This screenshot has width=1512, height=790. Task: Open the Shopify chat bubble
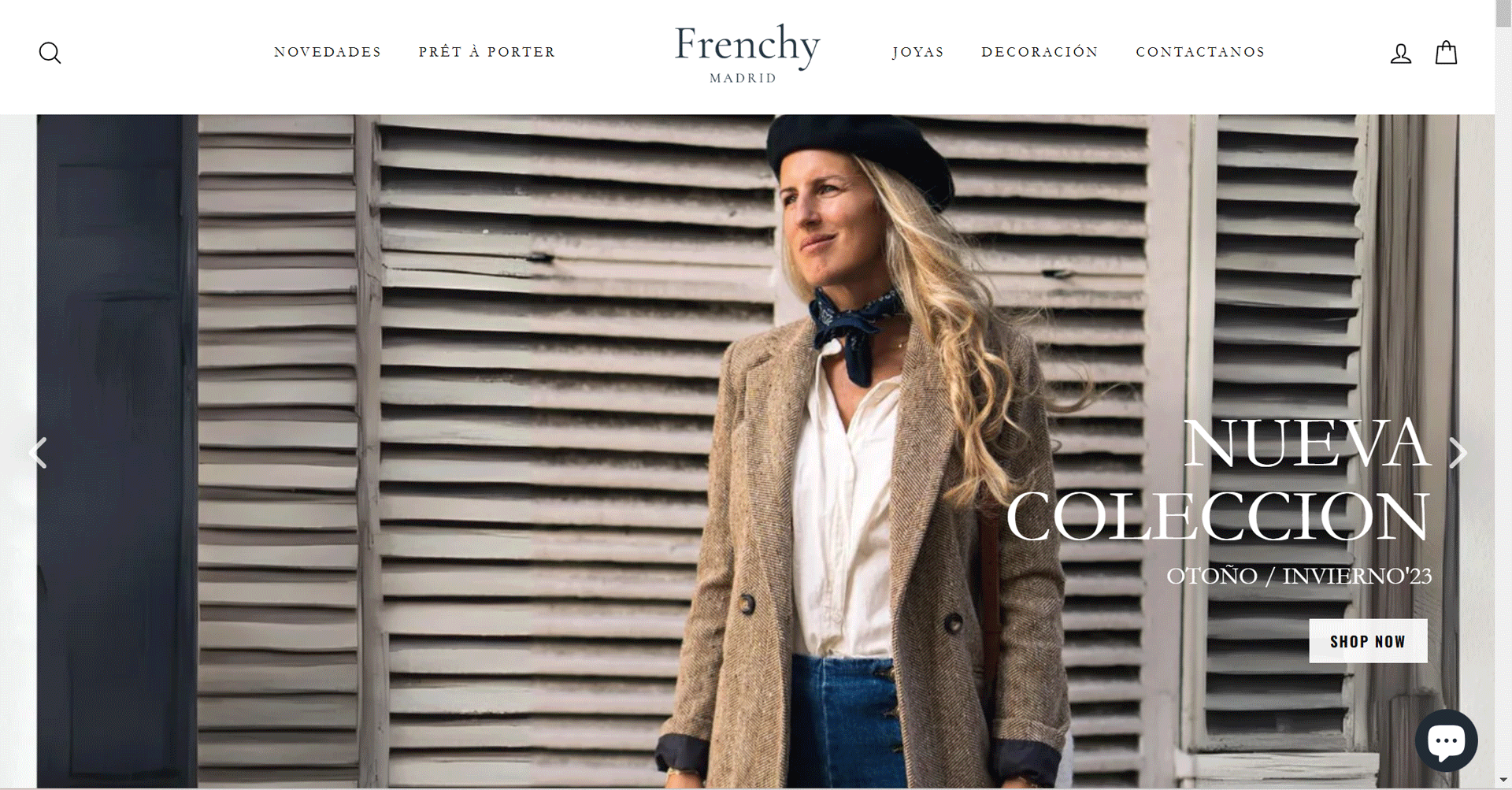[x=1446, y=740]
